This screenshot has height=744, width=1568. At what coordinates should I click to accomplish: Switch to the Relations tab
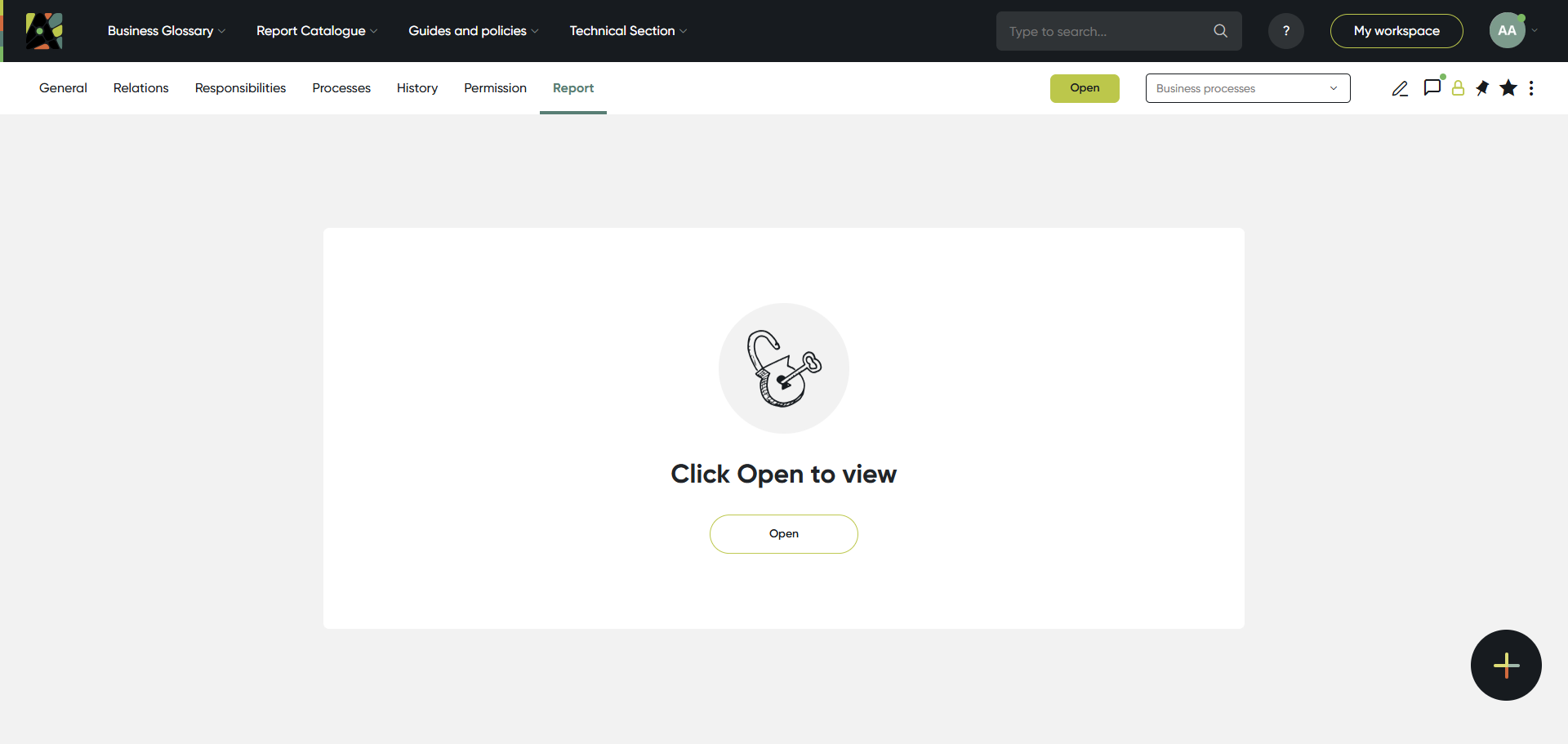tap(140, 88)
